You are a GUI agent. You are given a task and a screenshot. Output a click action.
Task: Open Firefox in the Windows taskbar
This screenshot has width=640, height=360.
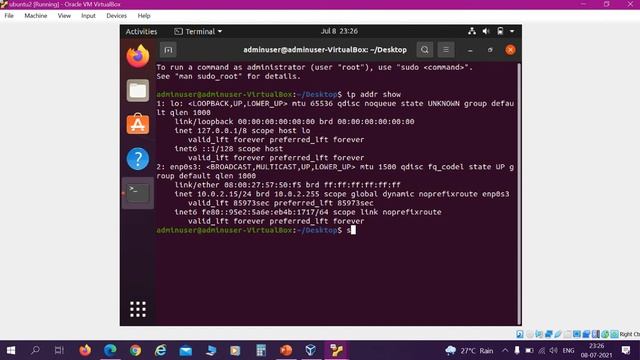(85, 350)
